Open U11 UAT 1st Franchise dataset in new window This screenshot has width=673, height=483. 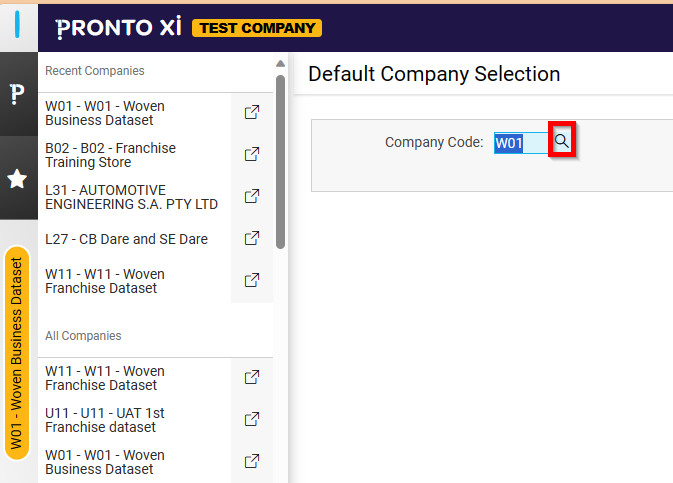252,420
